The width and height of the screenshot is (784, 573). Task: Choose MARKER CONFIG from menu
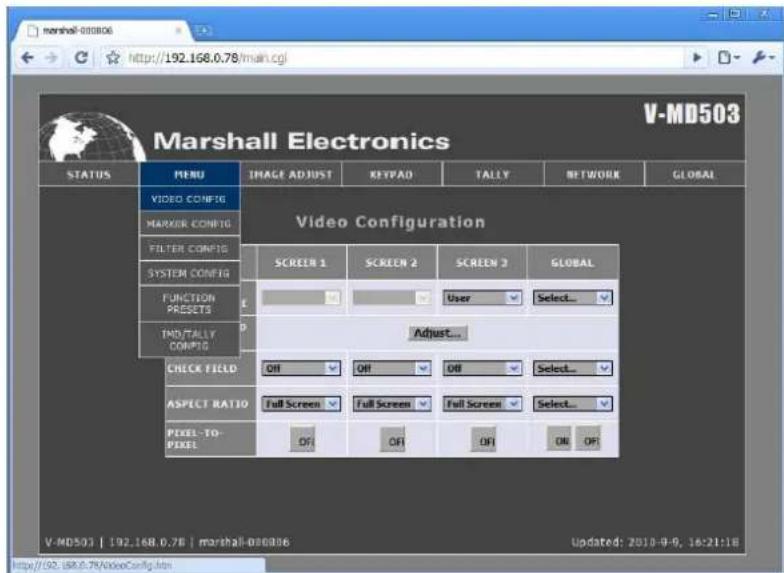190,224
